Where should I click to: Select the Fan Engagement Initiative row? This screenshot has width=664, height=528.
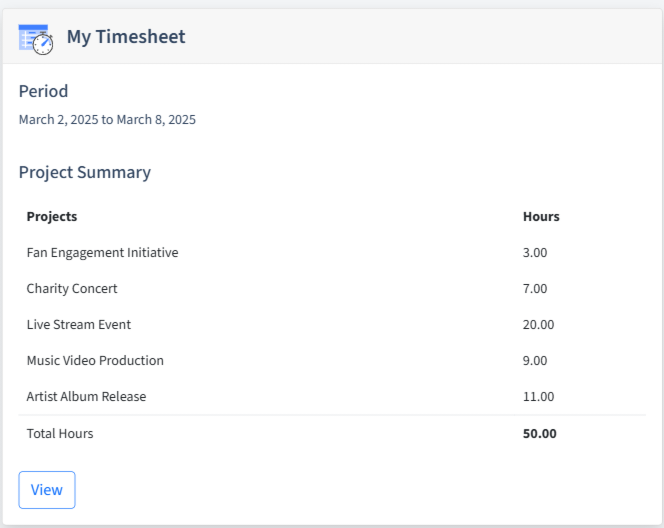coord(332,252)
